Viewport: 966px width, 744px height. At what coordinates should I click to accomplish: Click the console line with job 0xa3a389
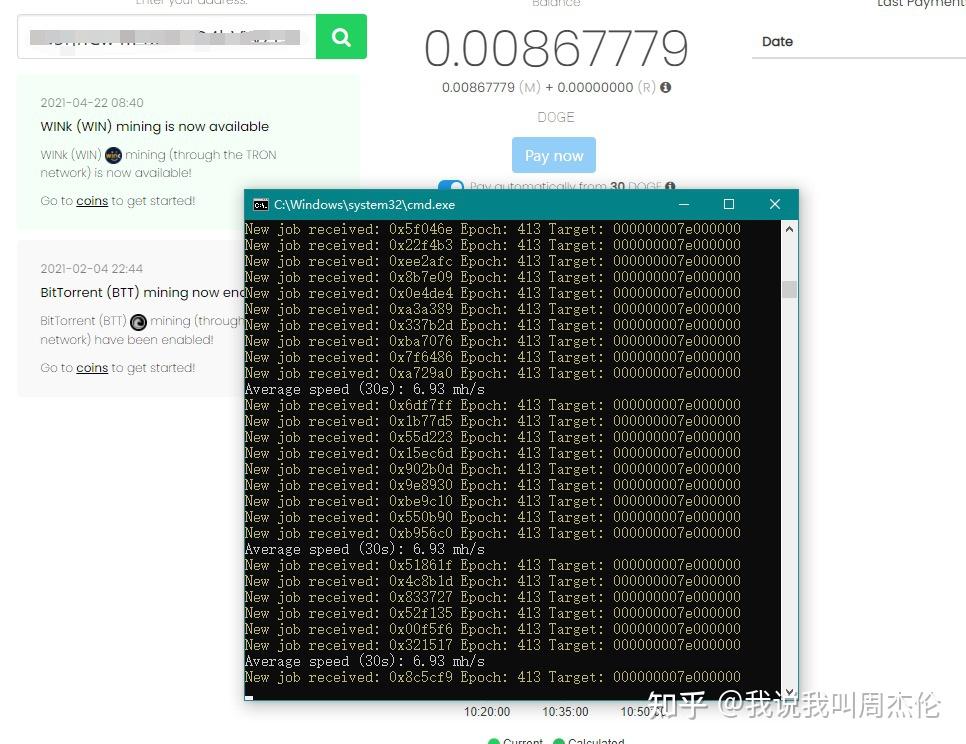(492, 309)
